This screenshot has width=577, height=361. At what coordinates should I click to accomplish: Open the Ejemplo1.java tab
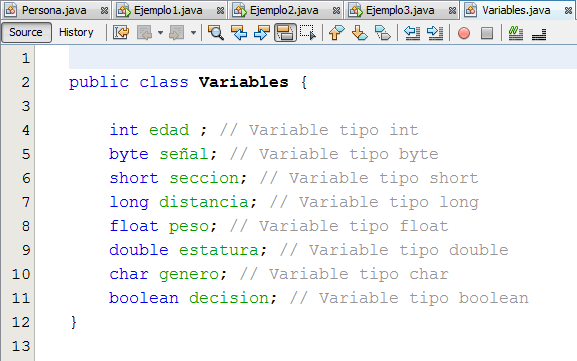[168, 10]
